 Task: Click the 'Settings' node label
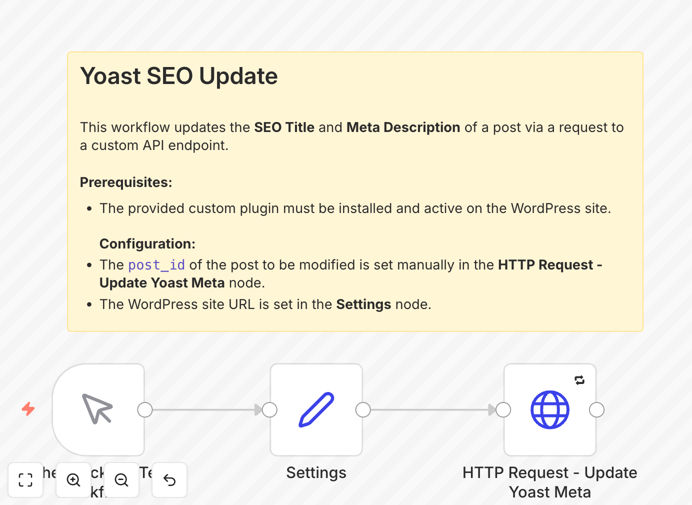point(316,473)
